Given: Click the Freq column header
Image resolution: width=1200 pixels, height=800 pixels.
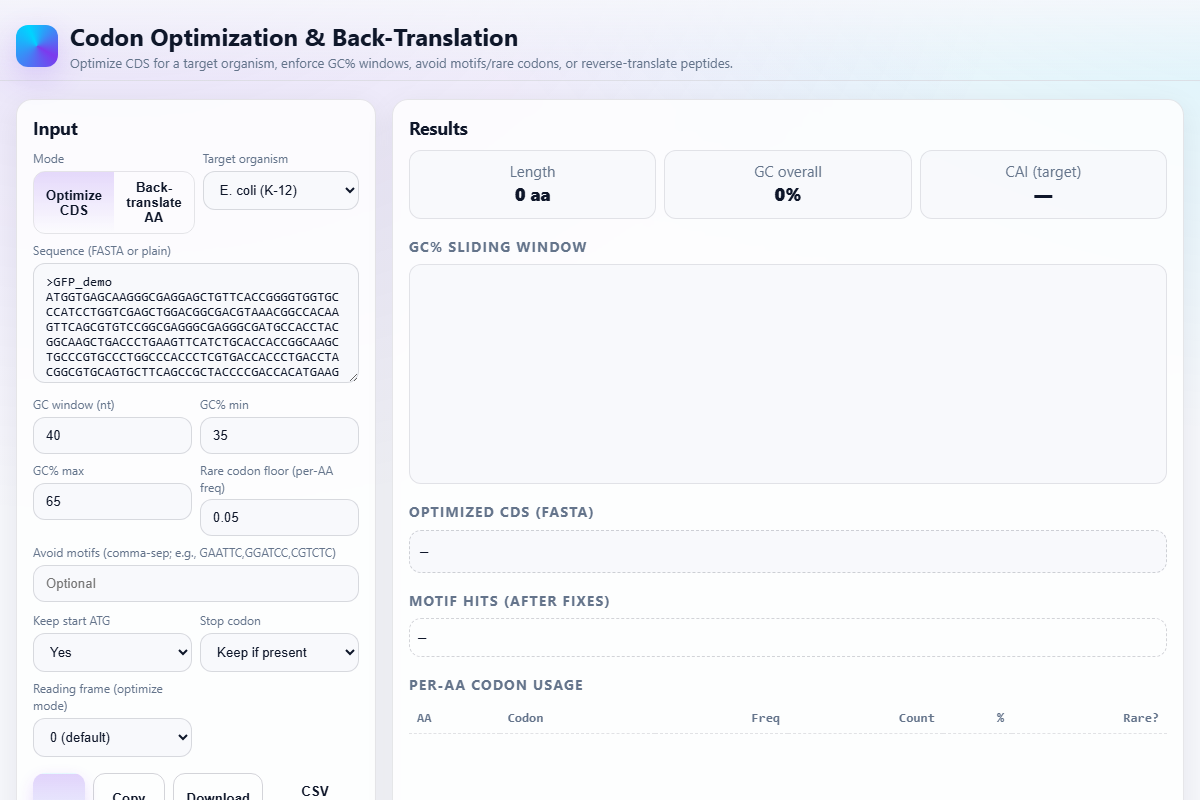Looking at the screenshot, I should (765, 718).
